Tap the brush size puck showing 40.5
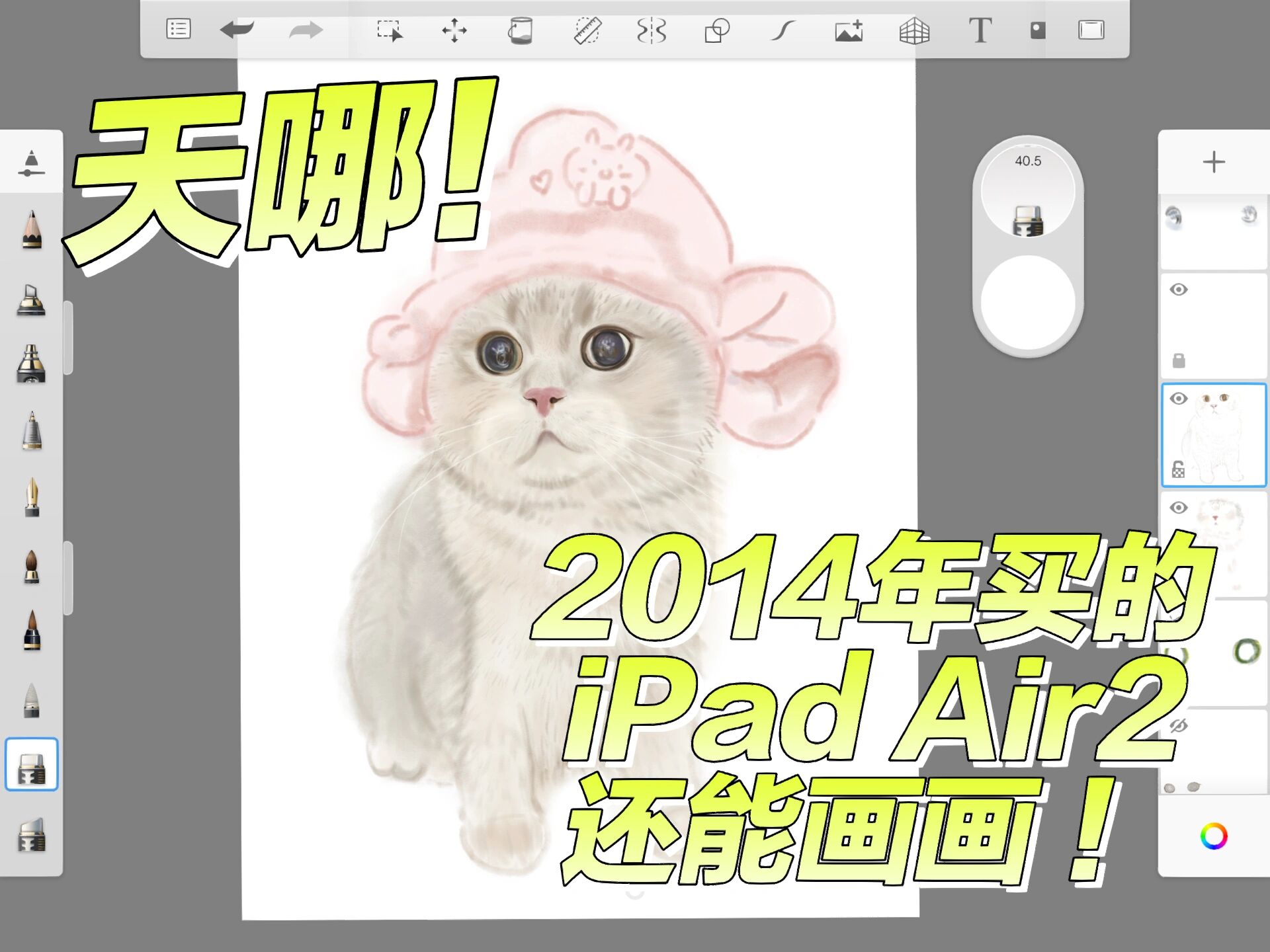Viewport: 1270px width, 952px height. 1028,192
